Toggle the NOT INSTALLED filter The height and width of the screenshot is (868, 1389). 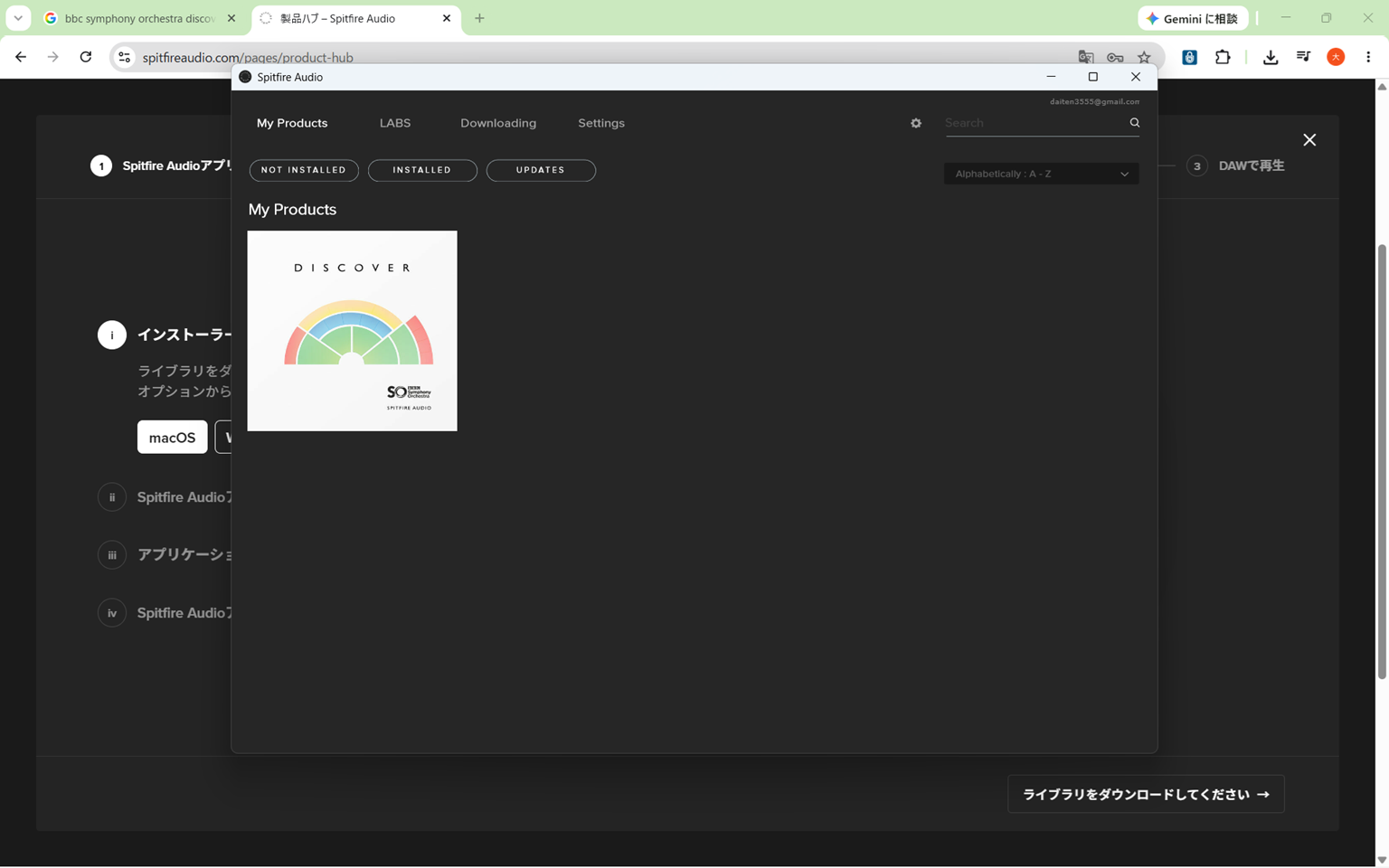[304, 170]
